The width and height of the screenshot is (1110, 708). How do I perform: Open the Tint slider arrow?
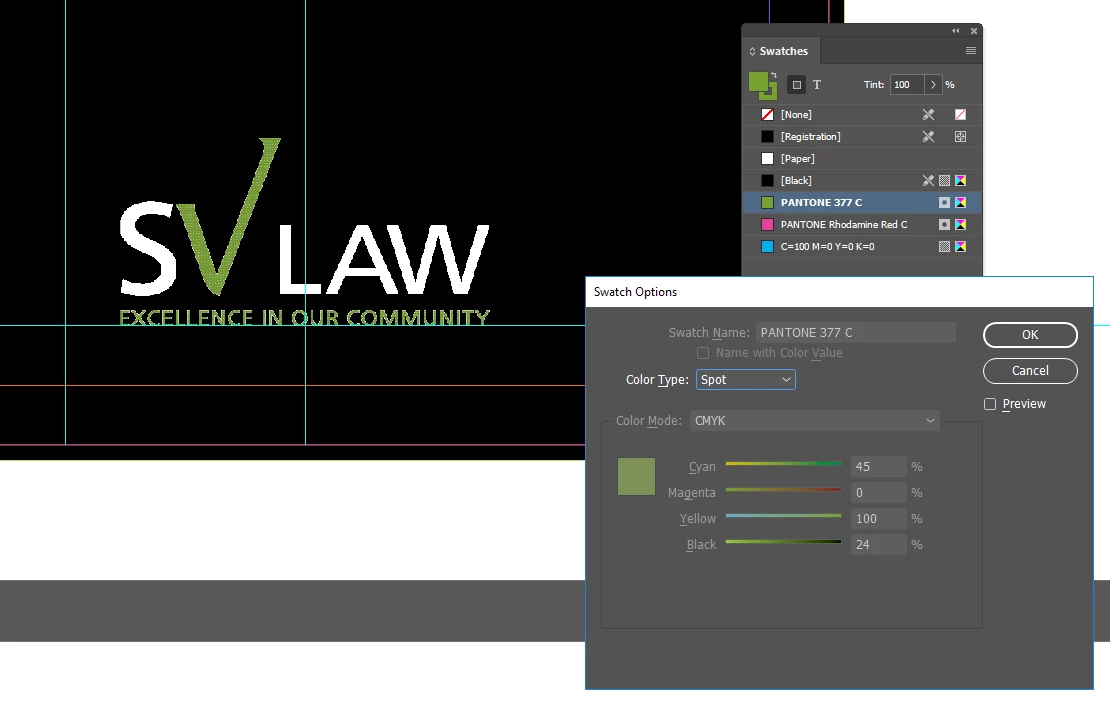(933, 85)
